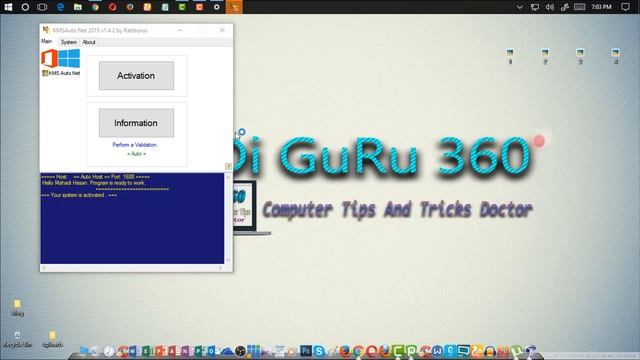Viewport: 640px width, 360px height.
Task: Open the Action Center notifications
Action: point(625,7)
